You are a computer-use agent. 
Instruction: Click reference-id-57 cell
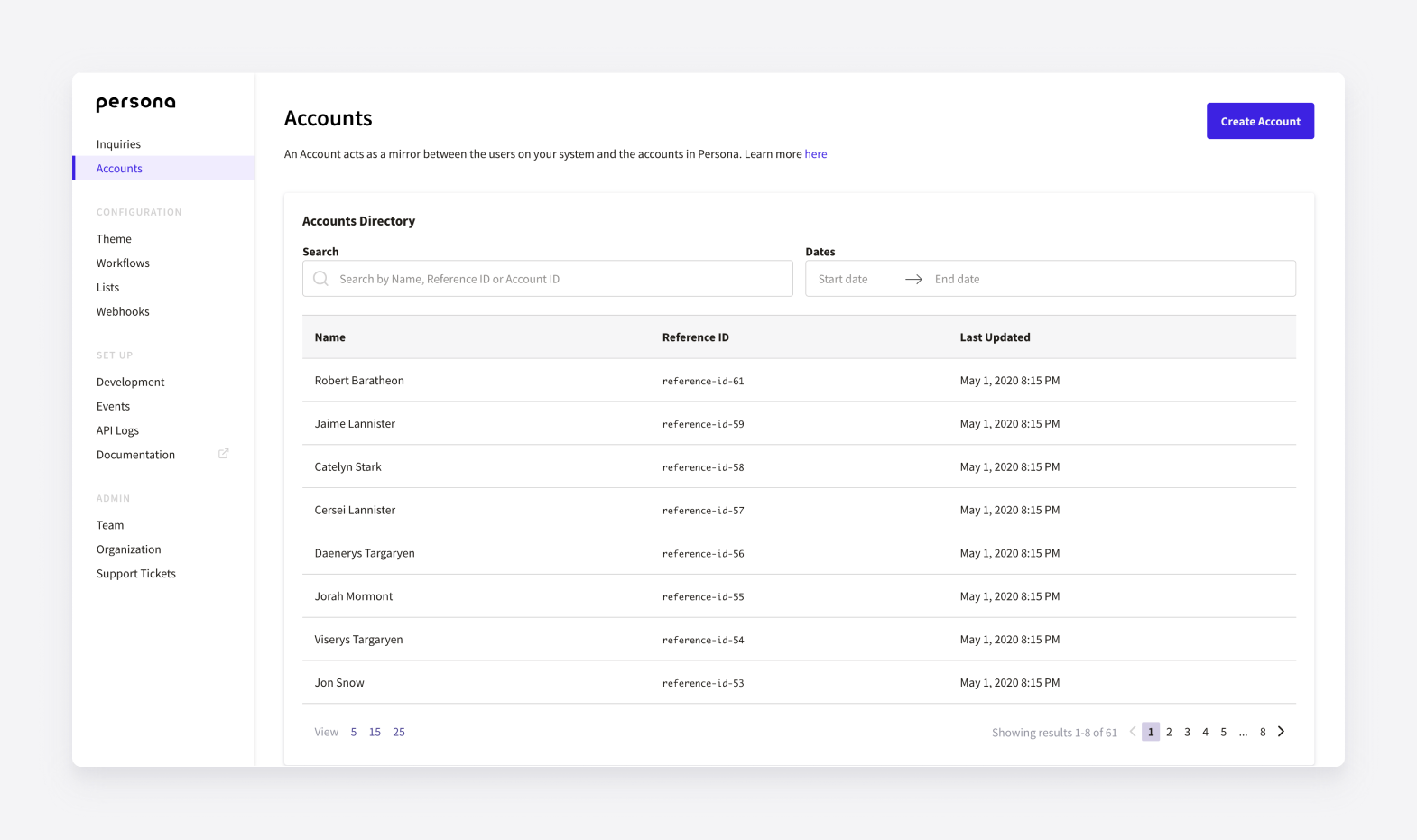[x=703, y=512]
